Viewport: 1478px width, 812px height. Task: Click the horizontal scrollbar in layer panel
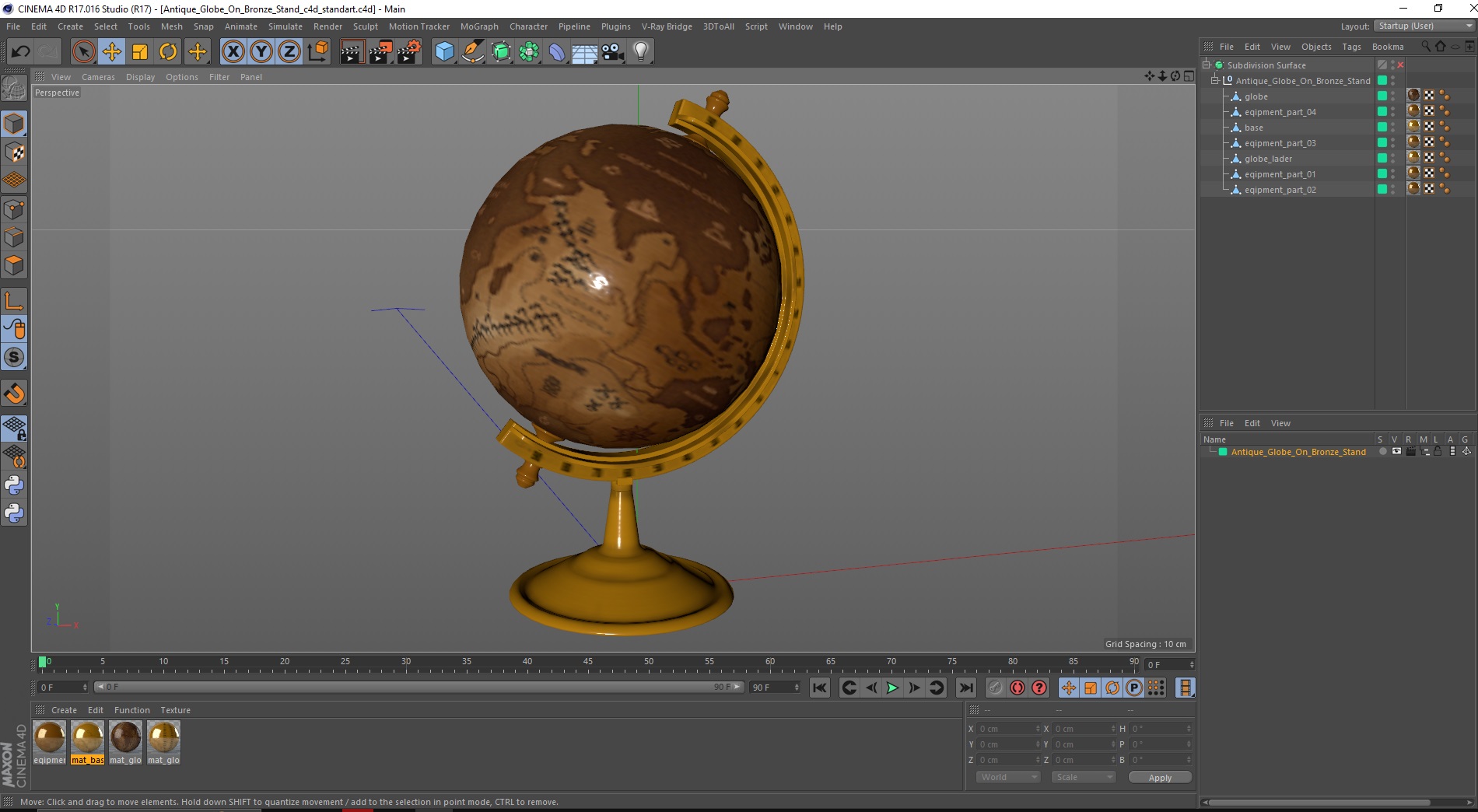[x=1319, y=802]
